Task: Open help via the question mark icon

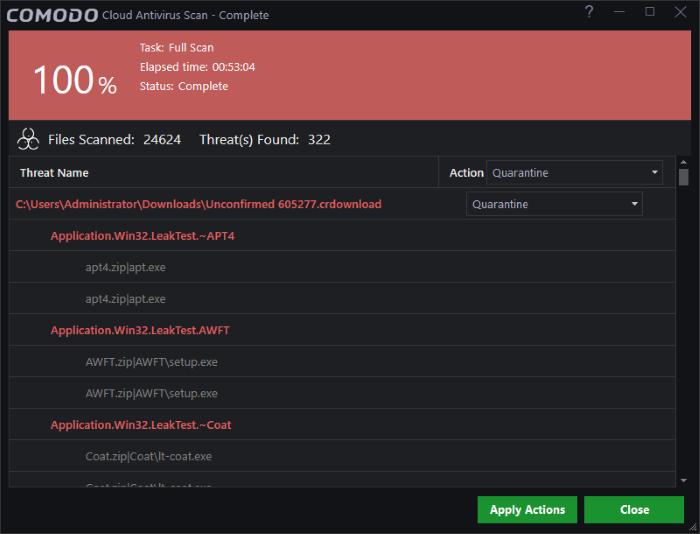Action: pos(589,12)
